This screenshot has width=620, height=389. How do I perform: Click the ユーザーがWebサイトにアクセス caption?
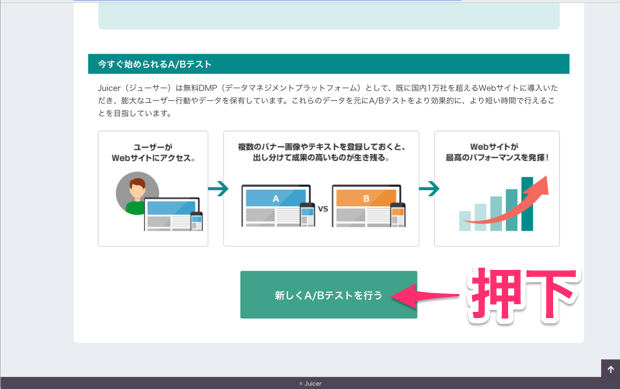(x=153, y=153)
